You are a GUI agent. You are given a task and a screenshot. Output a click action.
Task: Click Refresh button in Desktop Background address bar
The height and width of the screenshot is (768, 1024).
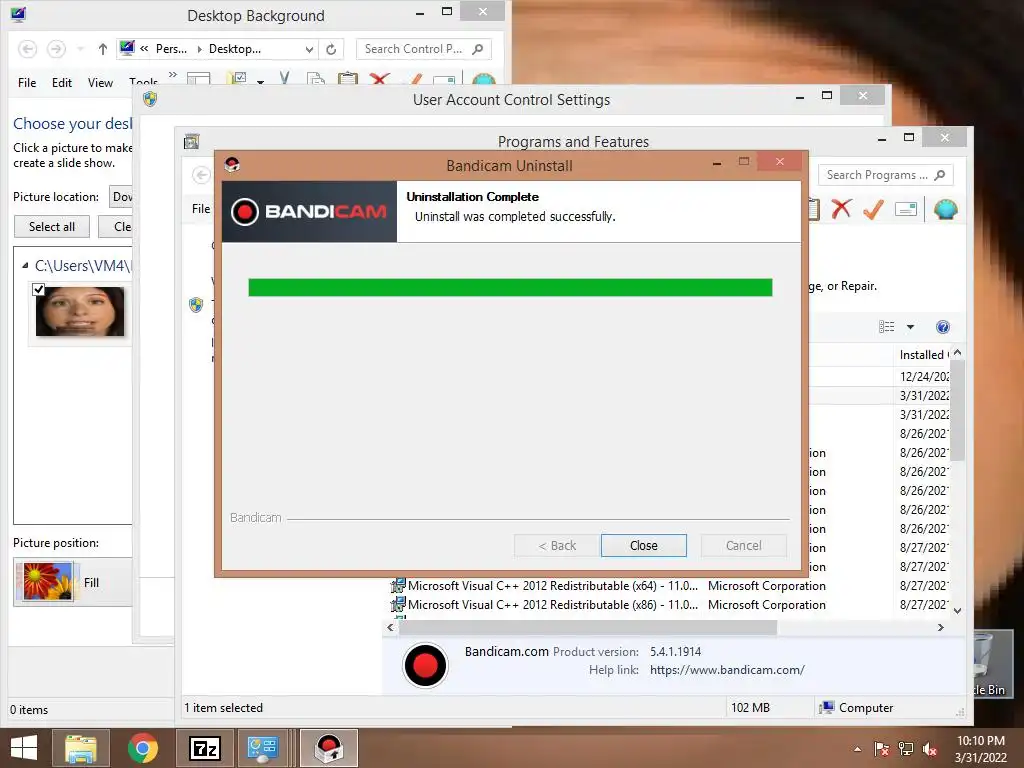331,49
